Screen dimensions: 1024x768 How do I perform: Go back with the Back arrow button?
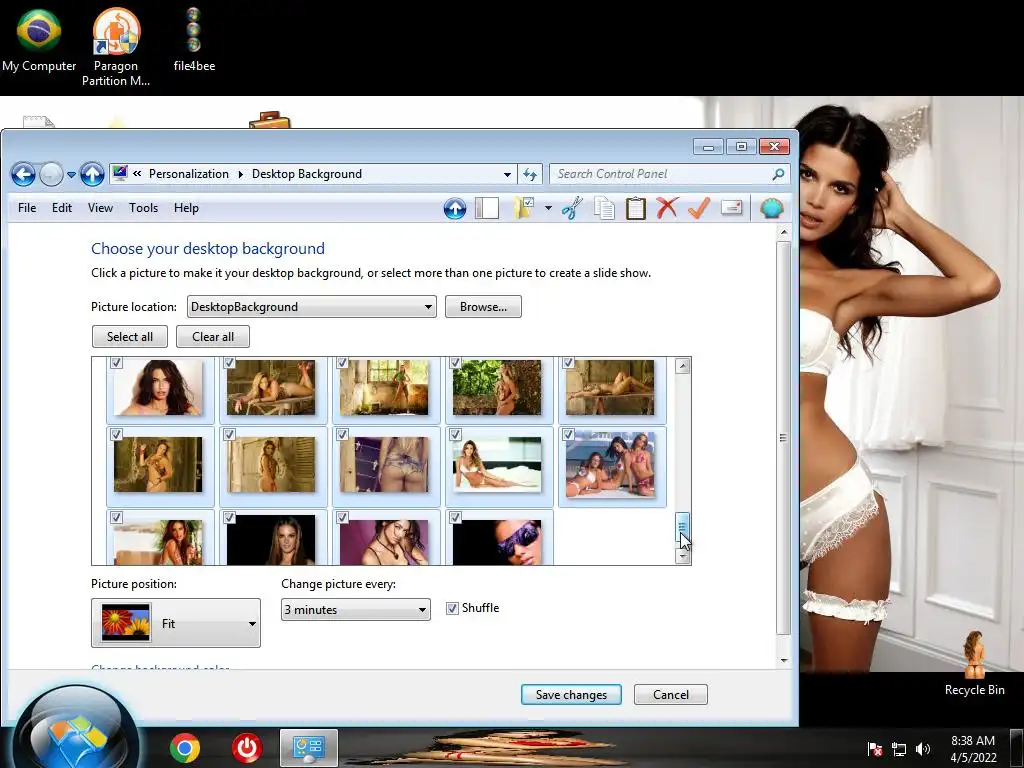click(x=24, y=174)
